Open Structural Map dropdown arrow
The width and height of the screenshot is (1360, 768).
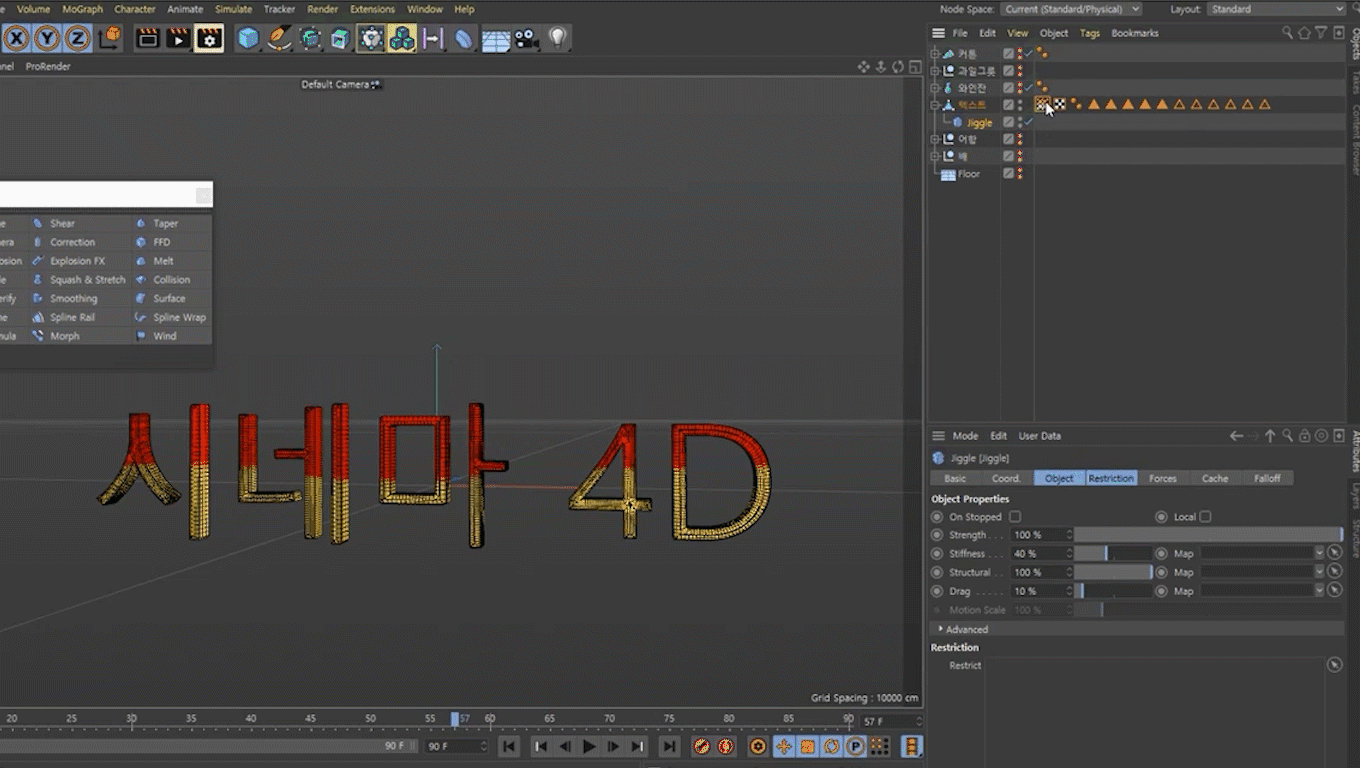(x=1319, y=572)
